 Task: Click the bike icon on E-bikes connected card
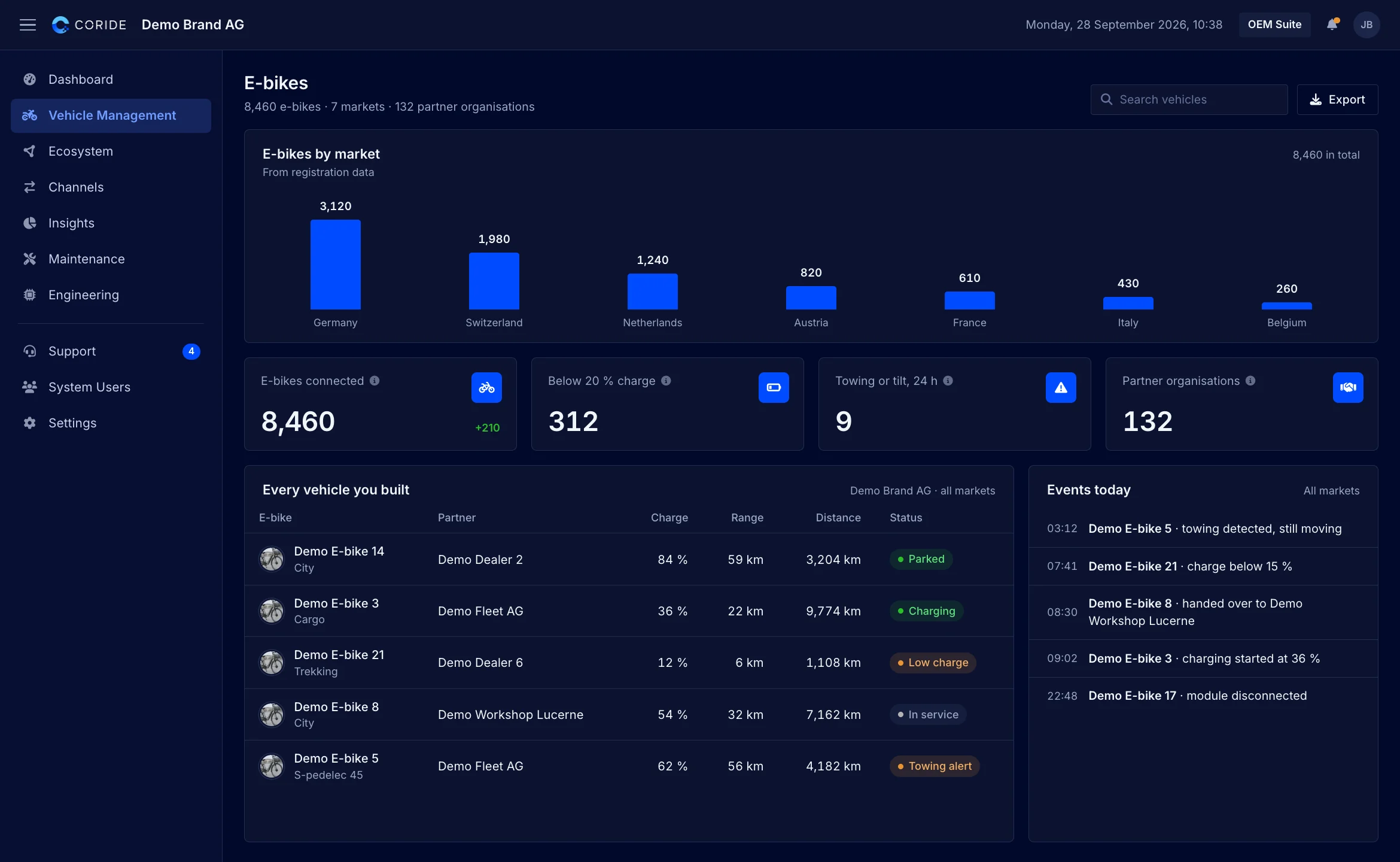tap(486, 388)
